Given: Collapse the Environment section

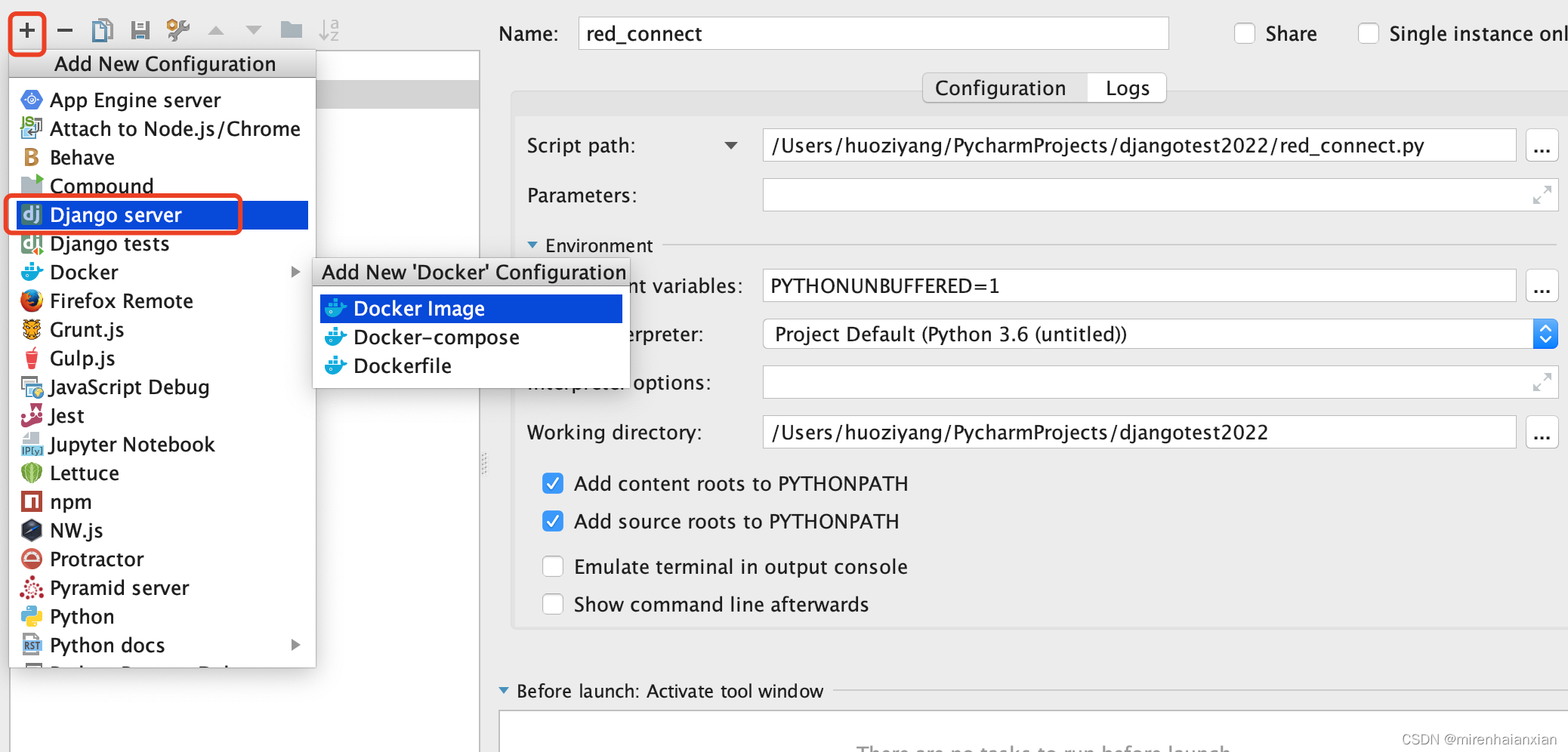Looking at the screenshot, I should [532, 245].
